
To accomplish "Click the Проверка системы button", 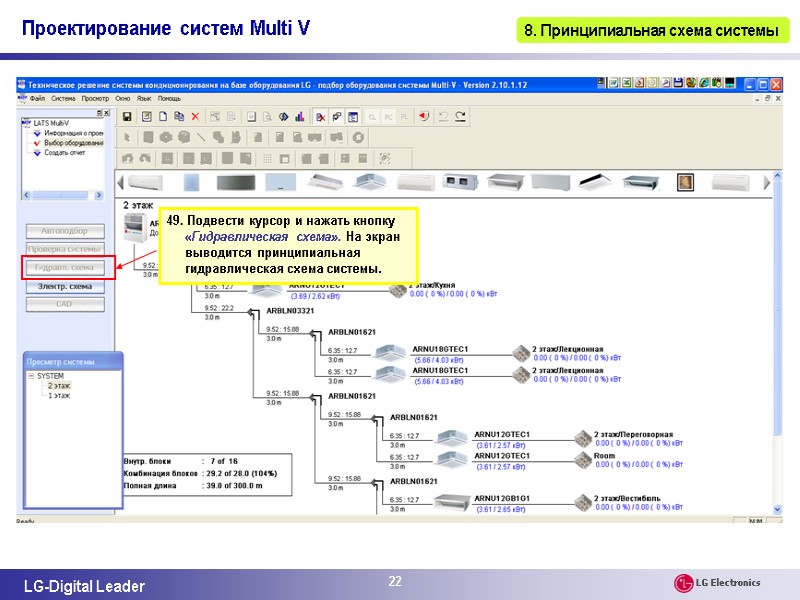I will [65, 249].
